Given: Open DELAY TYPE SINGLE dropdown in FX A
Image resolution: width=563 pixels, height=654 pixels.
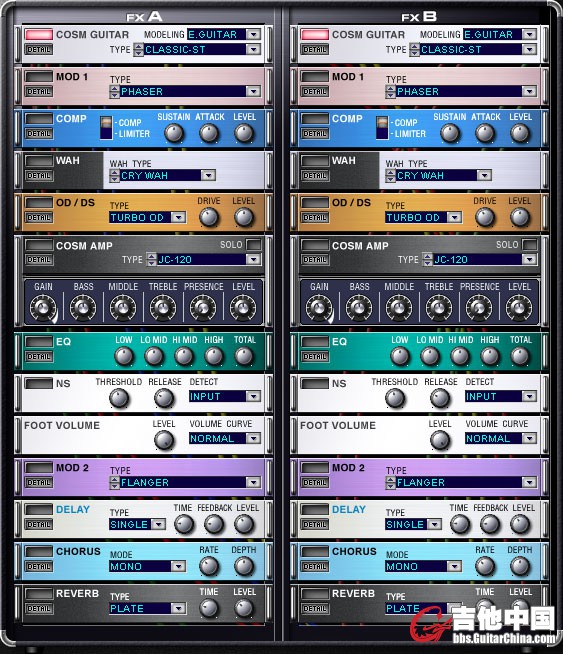Looking at the screenshot, I should [x=158, y=524].
